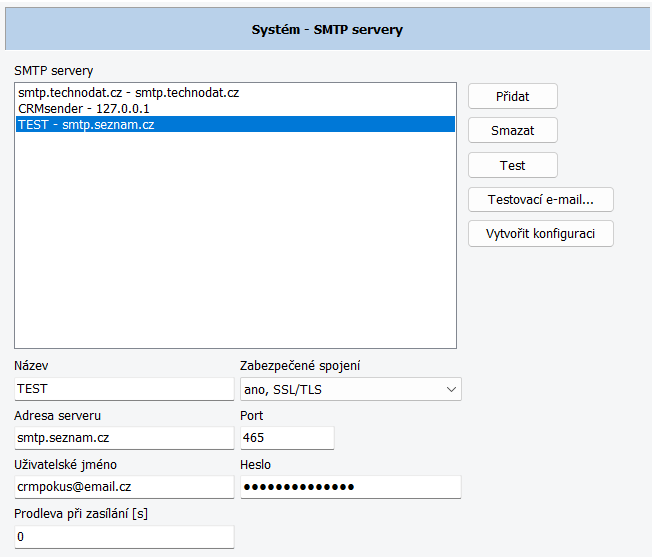This screenshot has height=557, width=652.
Task: Click the Systém - SMTP servery header
Action: tap(327, 30)
